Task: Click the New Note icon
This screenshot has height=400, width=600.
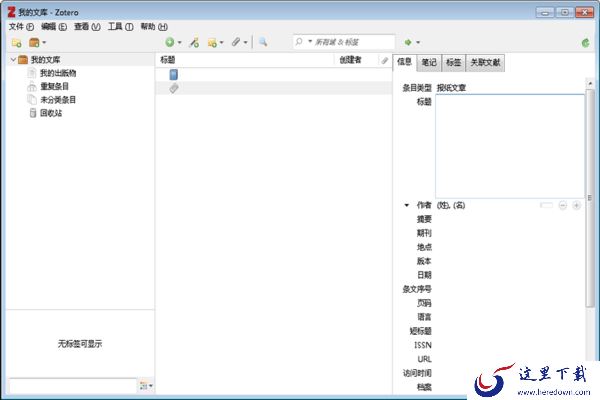Action: (212, 42)
